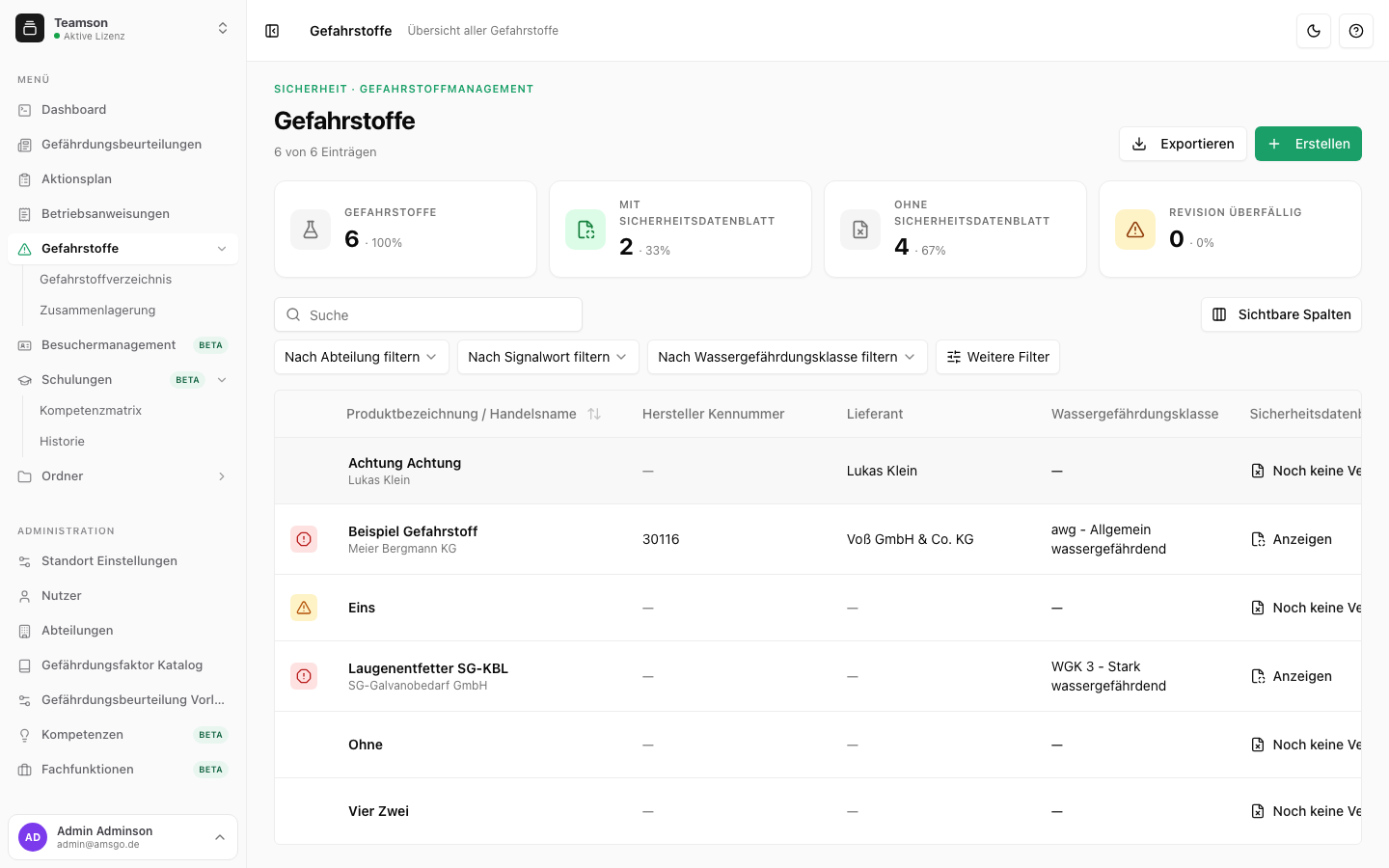Click the warning triangle on Revision überfällig card
Screen dimensions: 1389x868
click(x=1135, y=230)
